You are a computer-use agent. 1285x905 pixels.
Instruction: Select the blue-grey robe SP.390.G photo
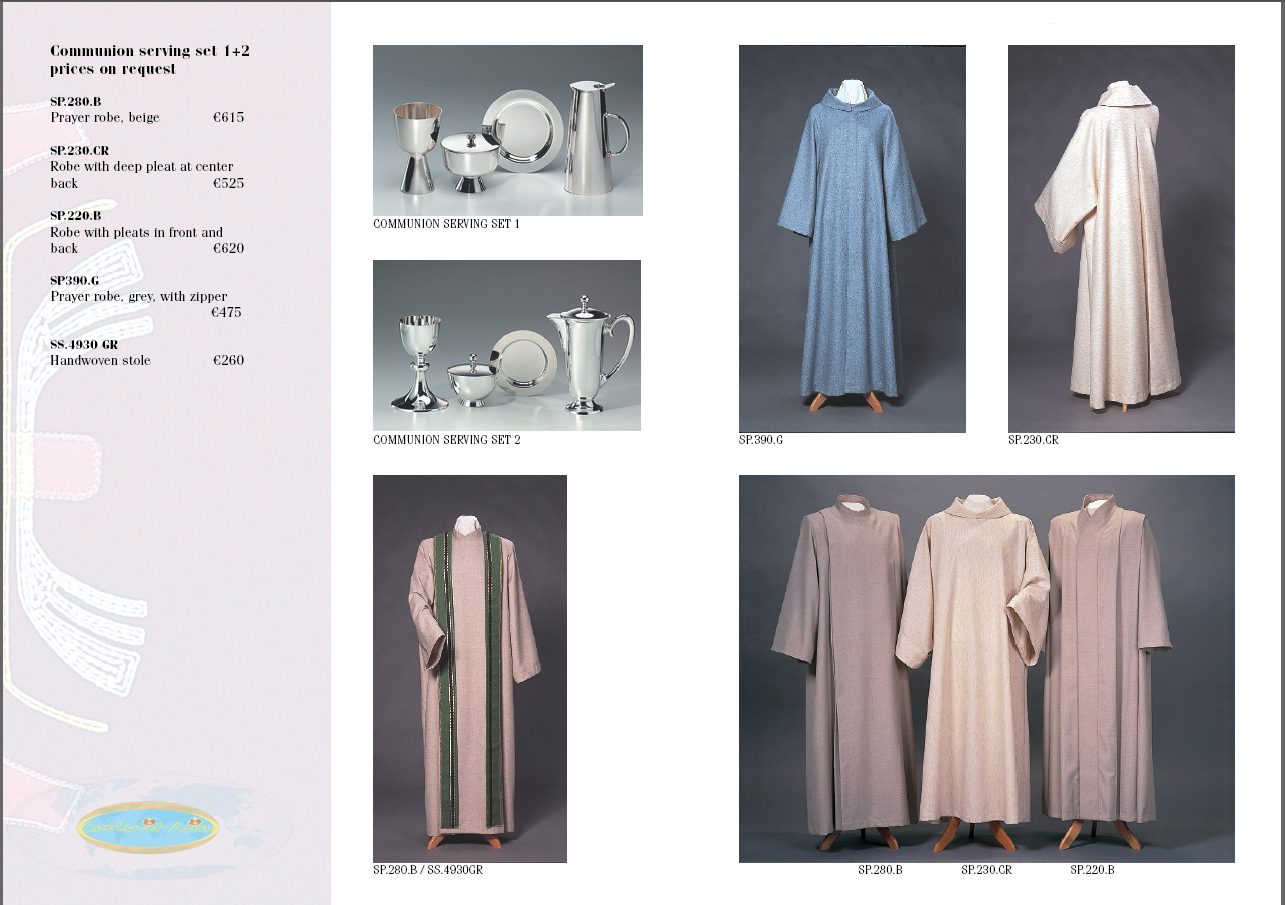(852, 238)
